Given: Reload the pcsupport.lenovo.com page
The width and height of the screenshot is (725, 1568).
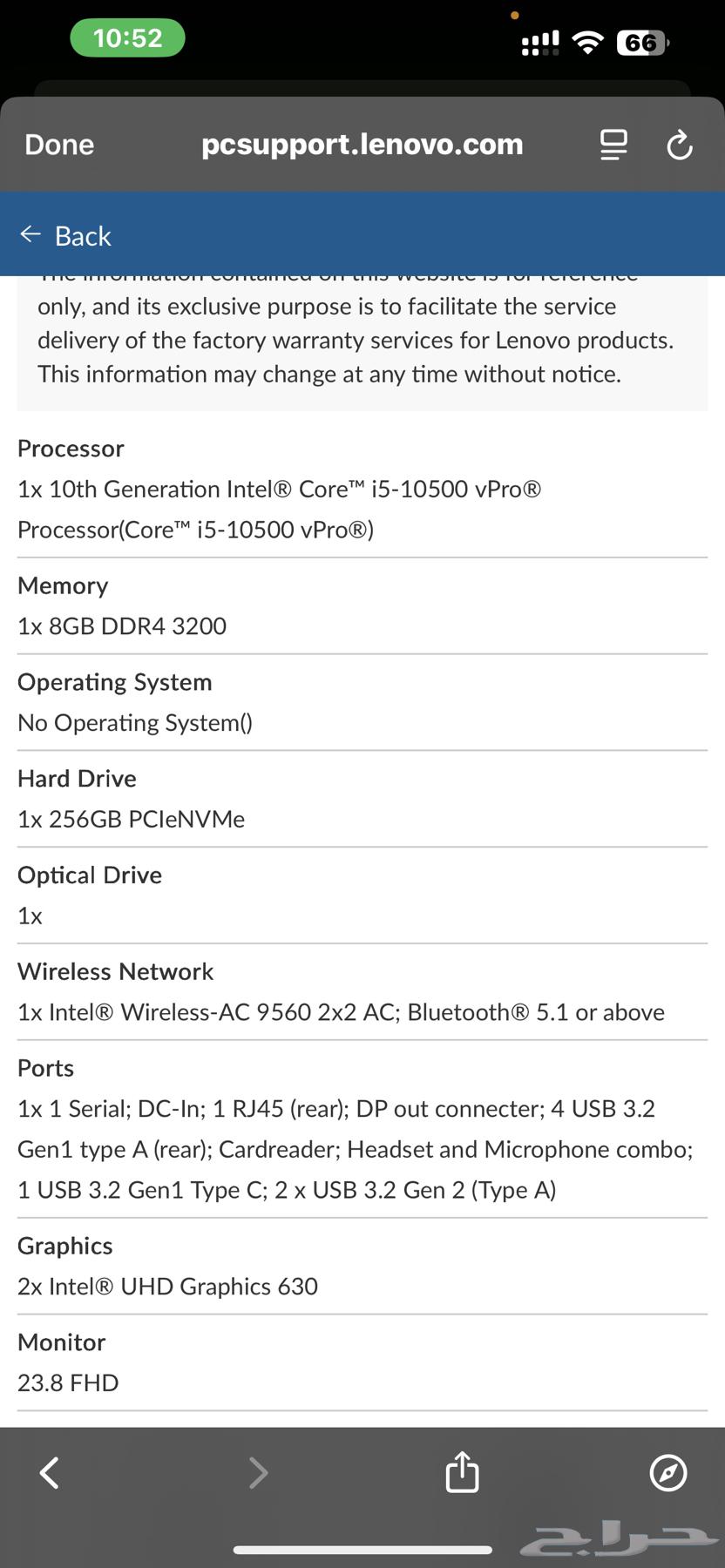Looking at the screenshot, I should click(x=680, y=145).
